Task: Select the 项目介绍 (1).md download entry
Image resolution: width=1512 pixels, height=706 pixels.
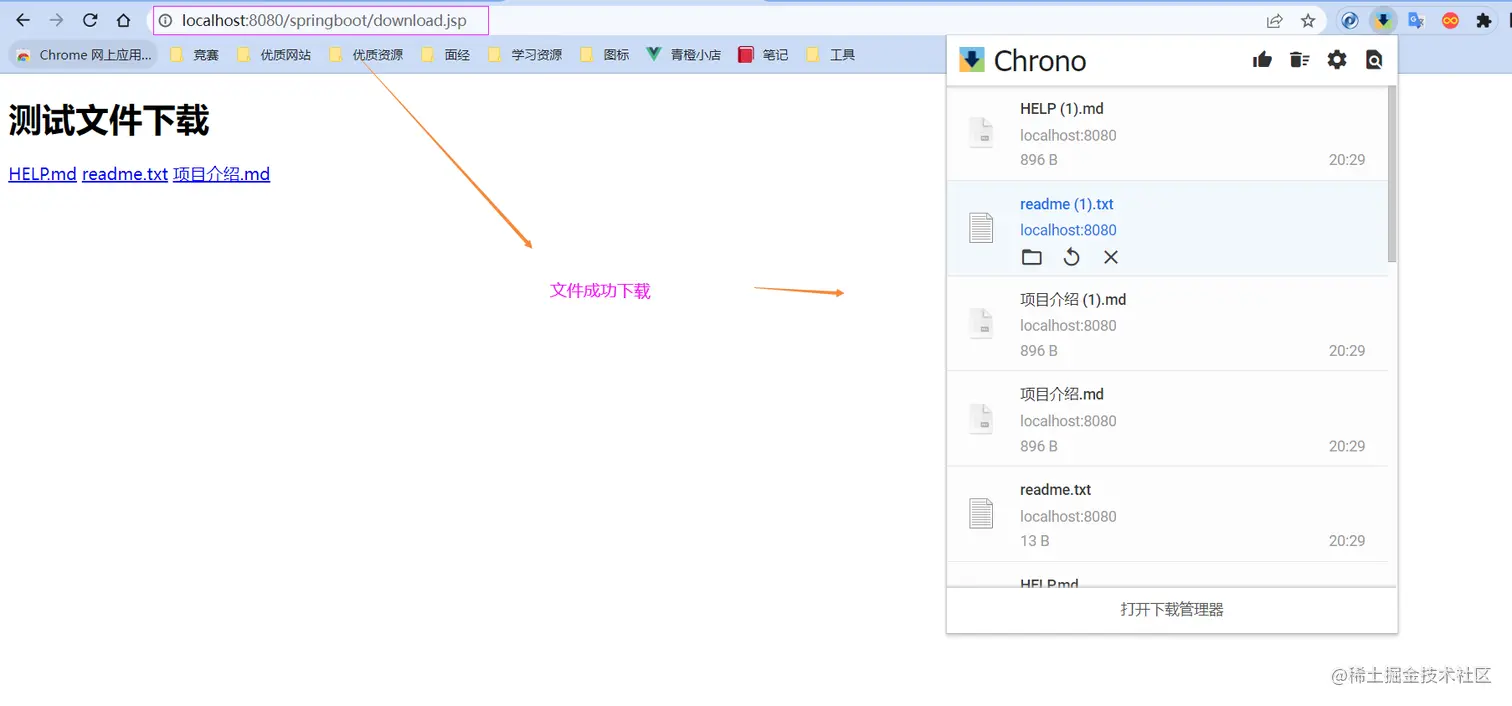Action: (x=1167, y=324)
